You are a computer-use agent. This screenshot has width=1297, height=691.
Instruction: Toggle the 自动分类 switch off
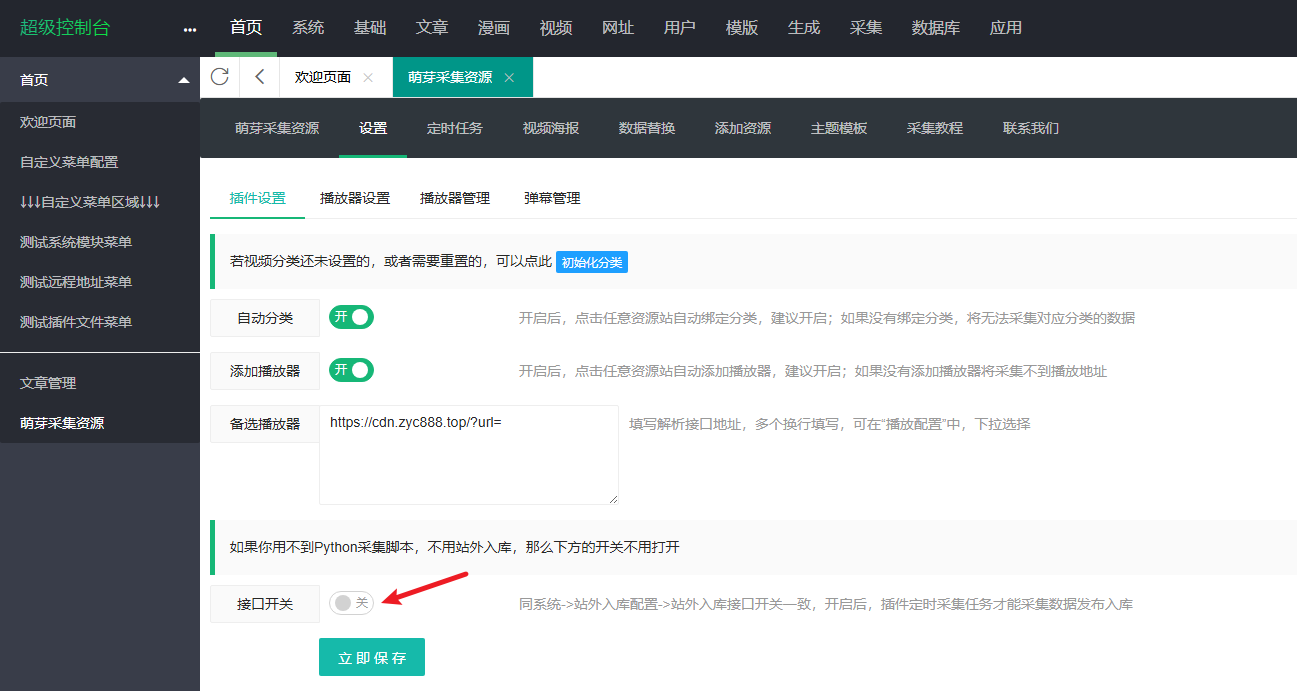tap(351, 317)
